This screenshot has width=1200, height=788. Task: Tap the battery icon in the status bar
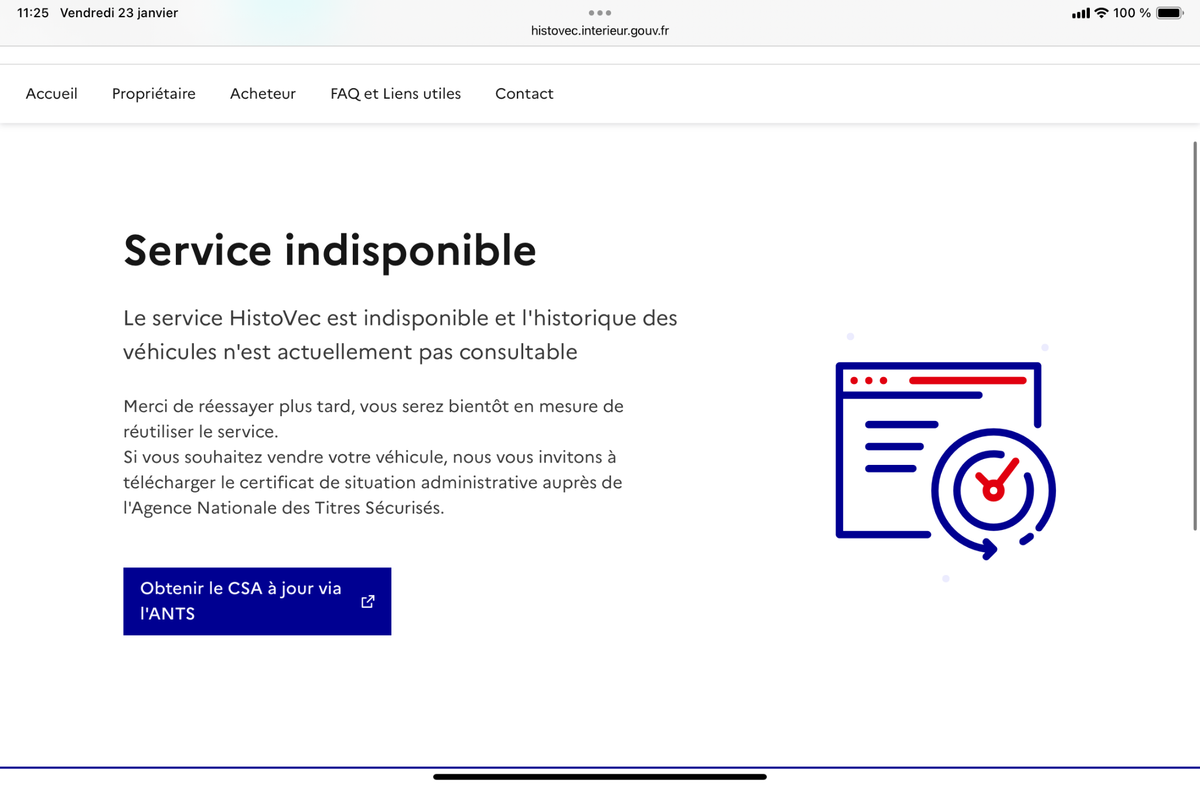[1171, 13]
